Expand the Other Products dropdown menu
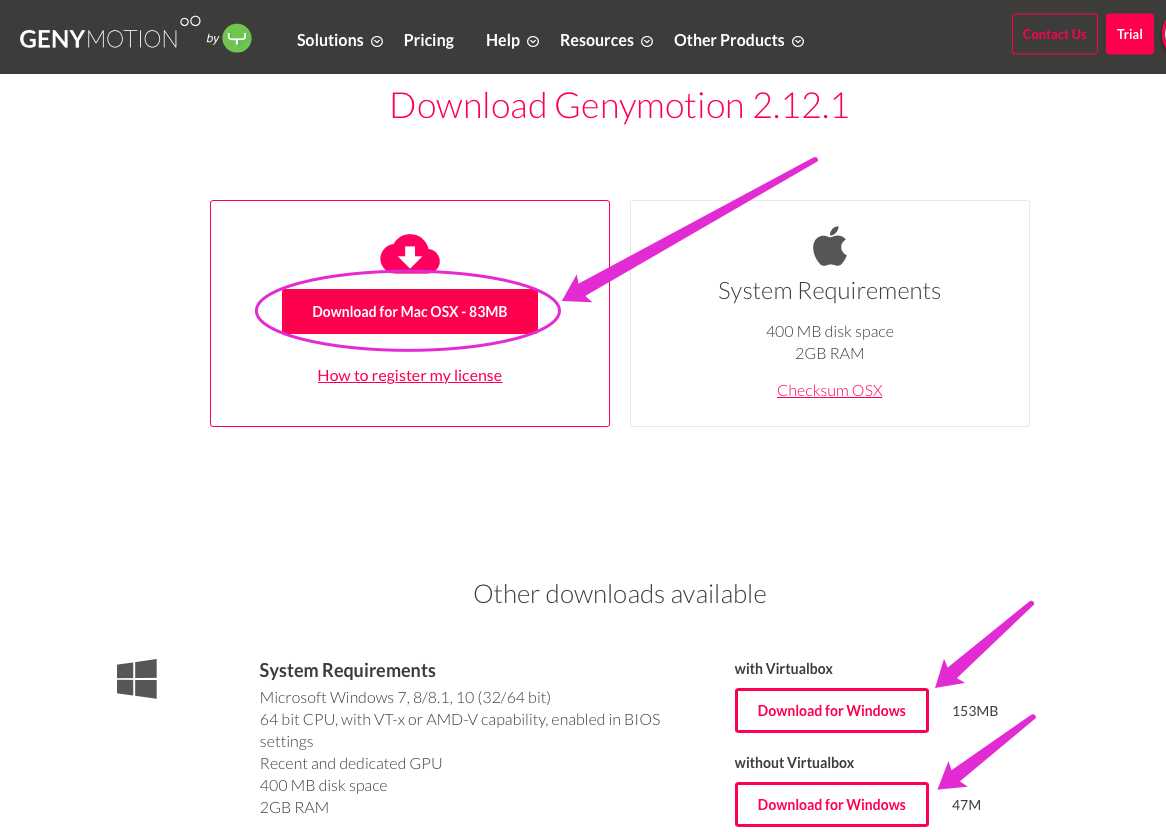The height and width of the screenshot is (832, 1166). [738, 40]
